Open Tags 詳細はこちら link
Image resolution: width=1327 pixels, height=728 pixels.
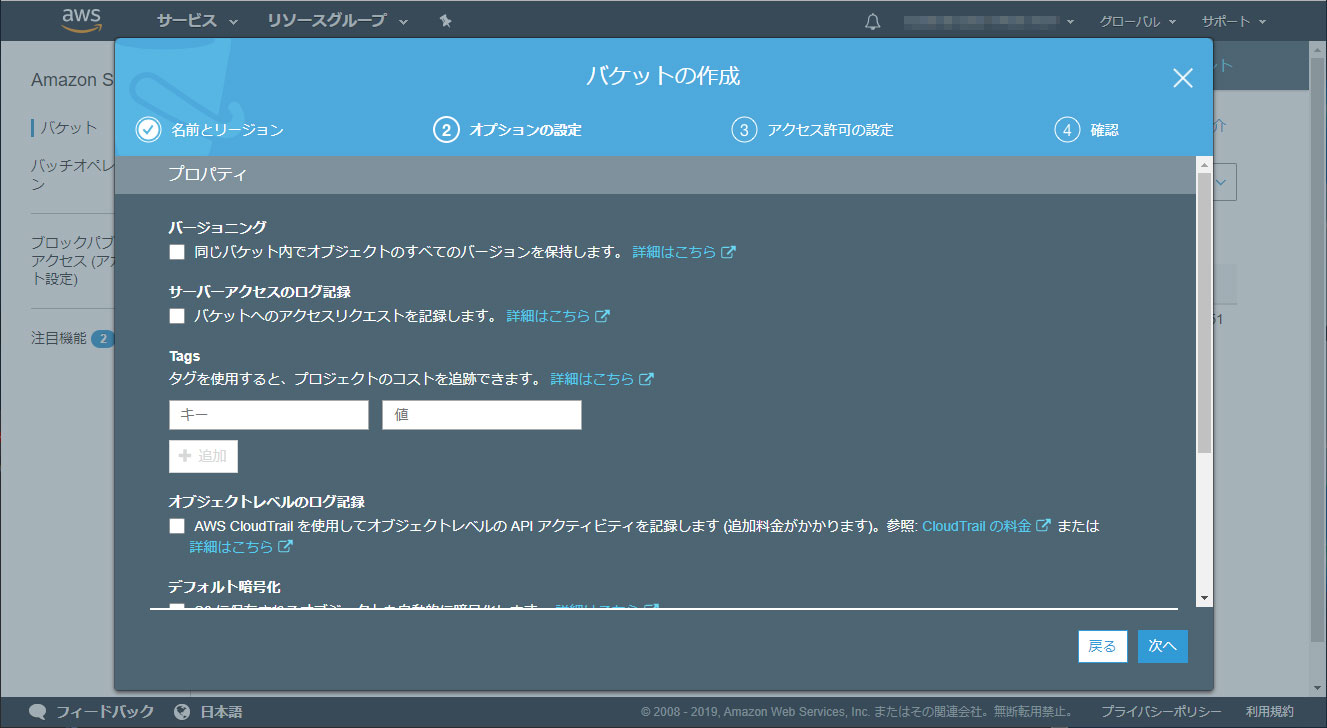[592, 379]
